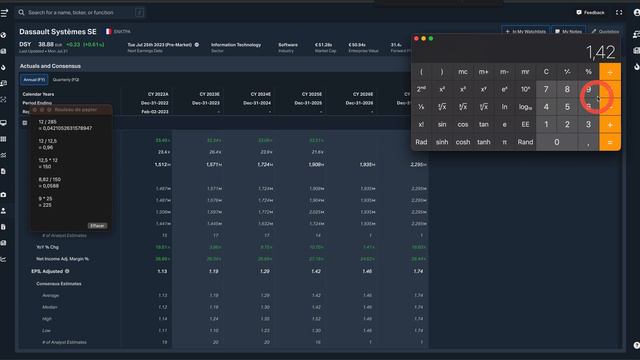
Task: Click the tan key in Calculator
Action: pos(484,124)
